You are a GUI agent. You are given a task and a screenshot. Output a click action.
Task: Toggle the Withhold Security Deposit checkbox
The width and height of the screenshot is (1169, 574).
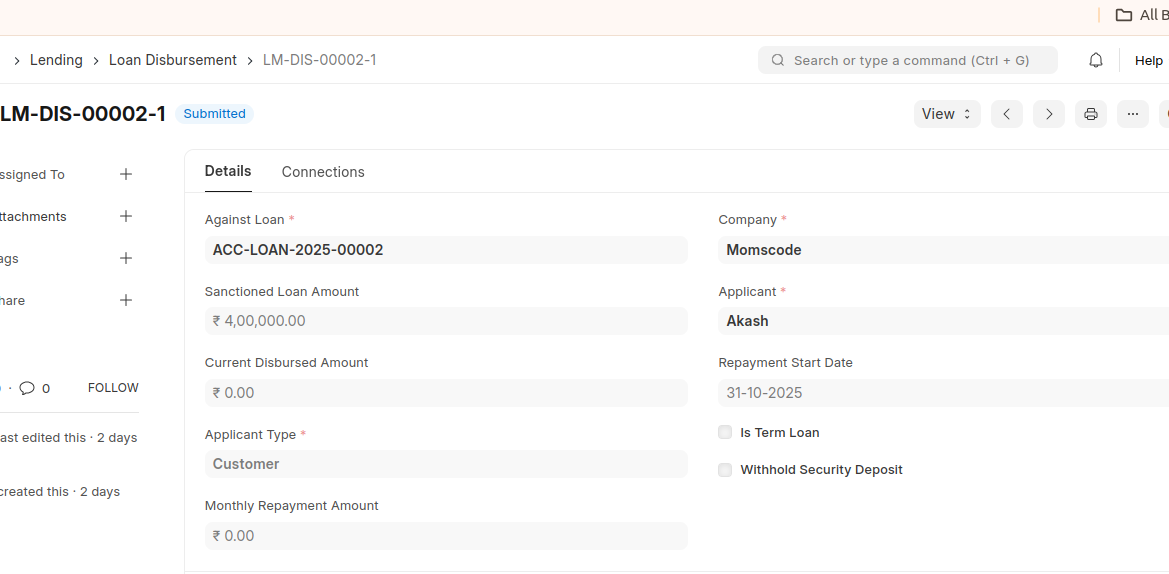coord(725,470)
